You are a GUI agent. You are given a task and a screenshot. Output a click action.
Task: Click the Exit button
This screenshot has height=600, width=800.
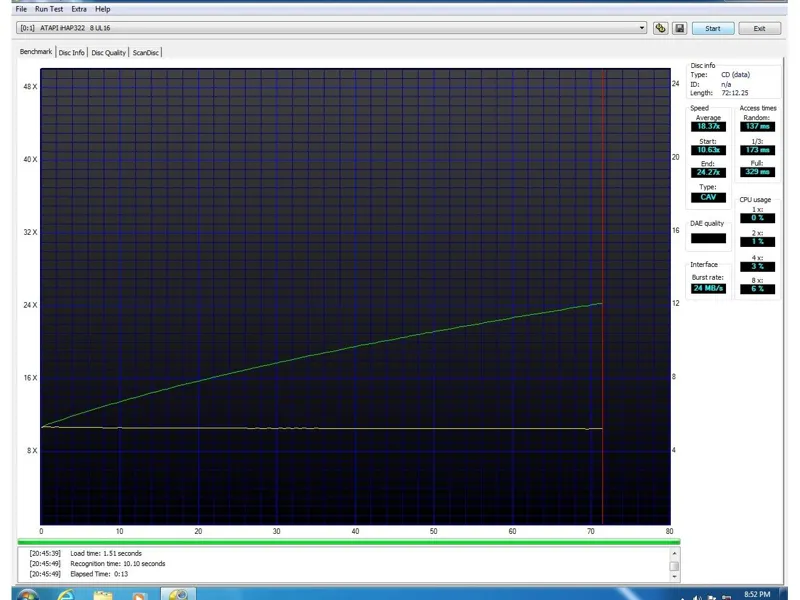759,29
